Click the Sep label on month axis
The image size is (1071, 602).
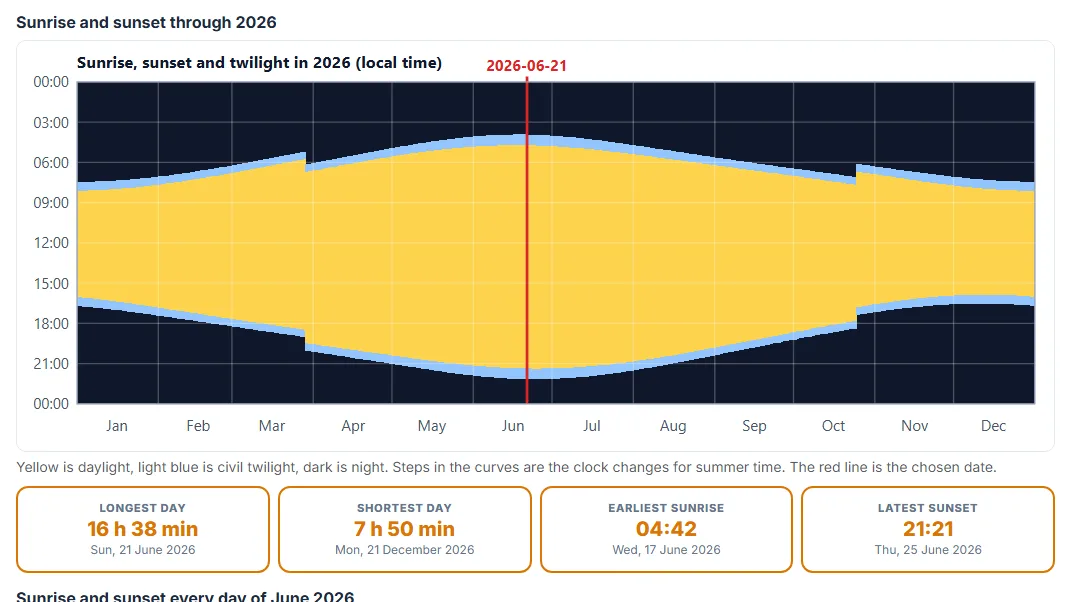tap(754, 426)
